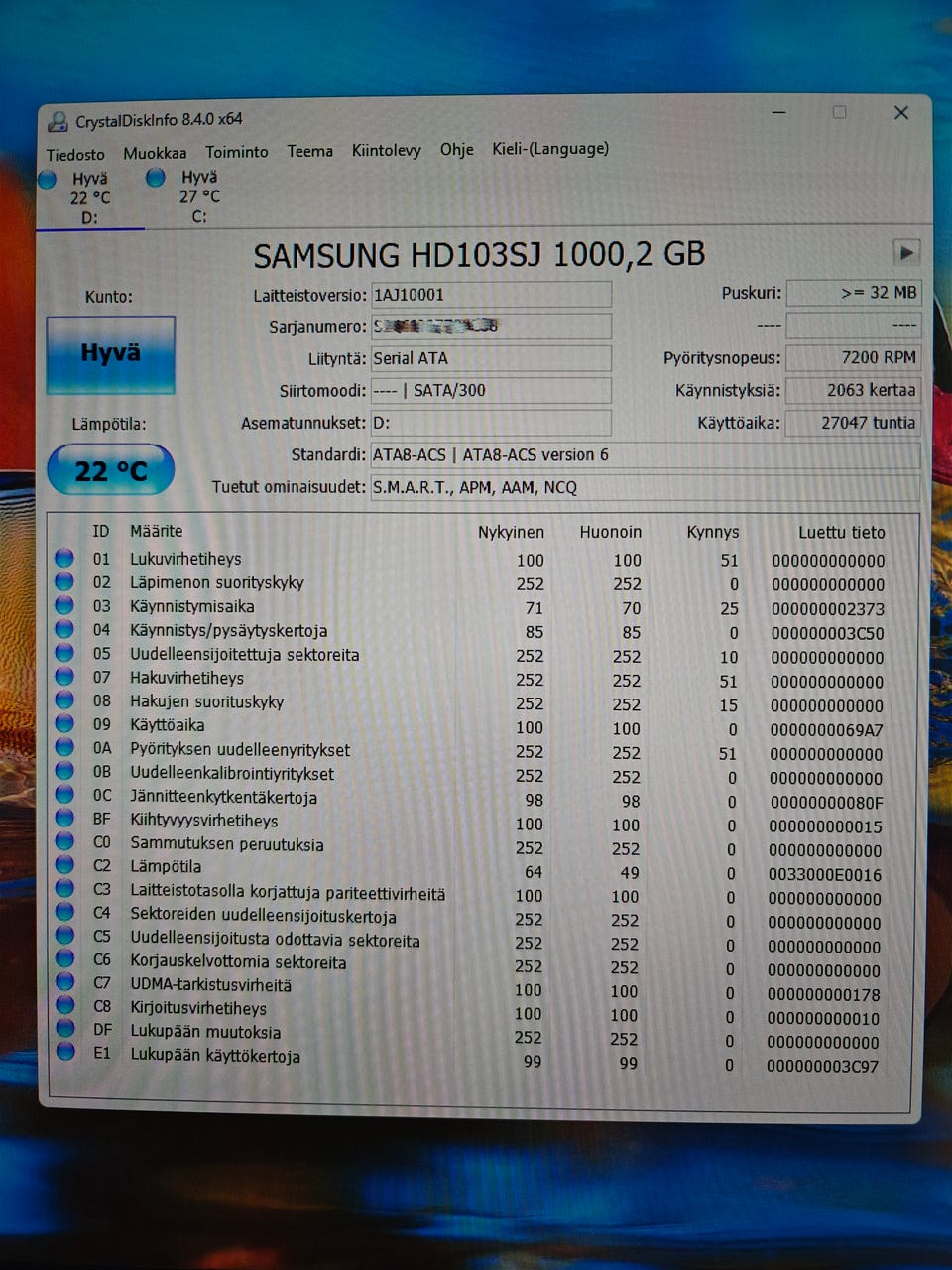The height and width of the screenshot is (1270, 952).
Task: Click the status orb for C5 odottavia sektoreita
Action: pos(64,936)
